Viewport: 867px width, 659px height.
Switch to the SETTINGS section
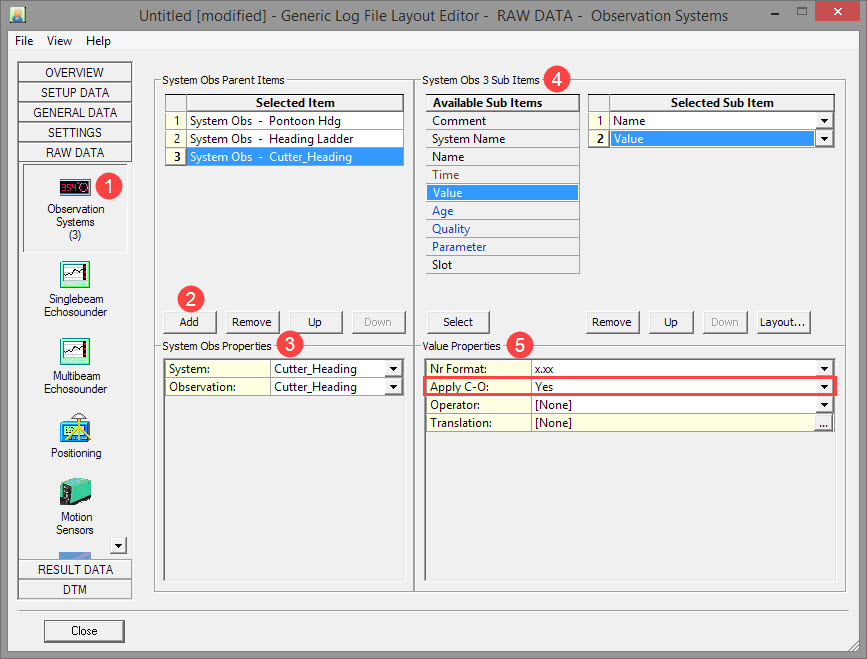tap(75, 132)
